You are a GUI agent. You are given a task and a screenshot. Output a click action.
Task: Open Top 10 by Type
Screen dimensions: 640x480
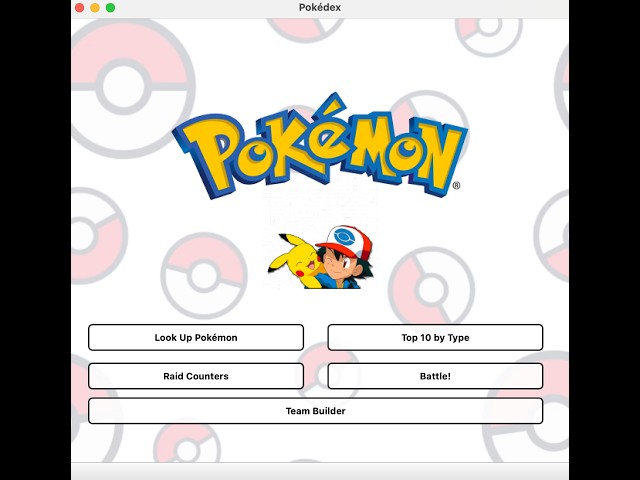tap(435, 338)
